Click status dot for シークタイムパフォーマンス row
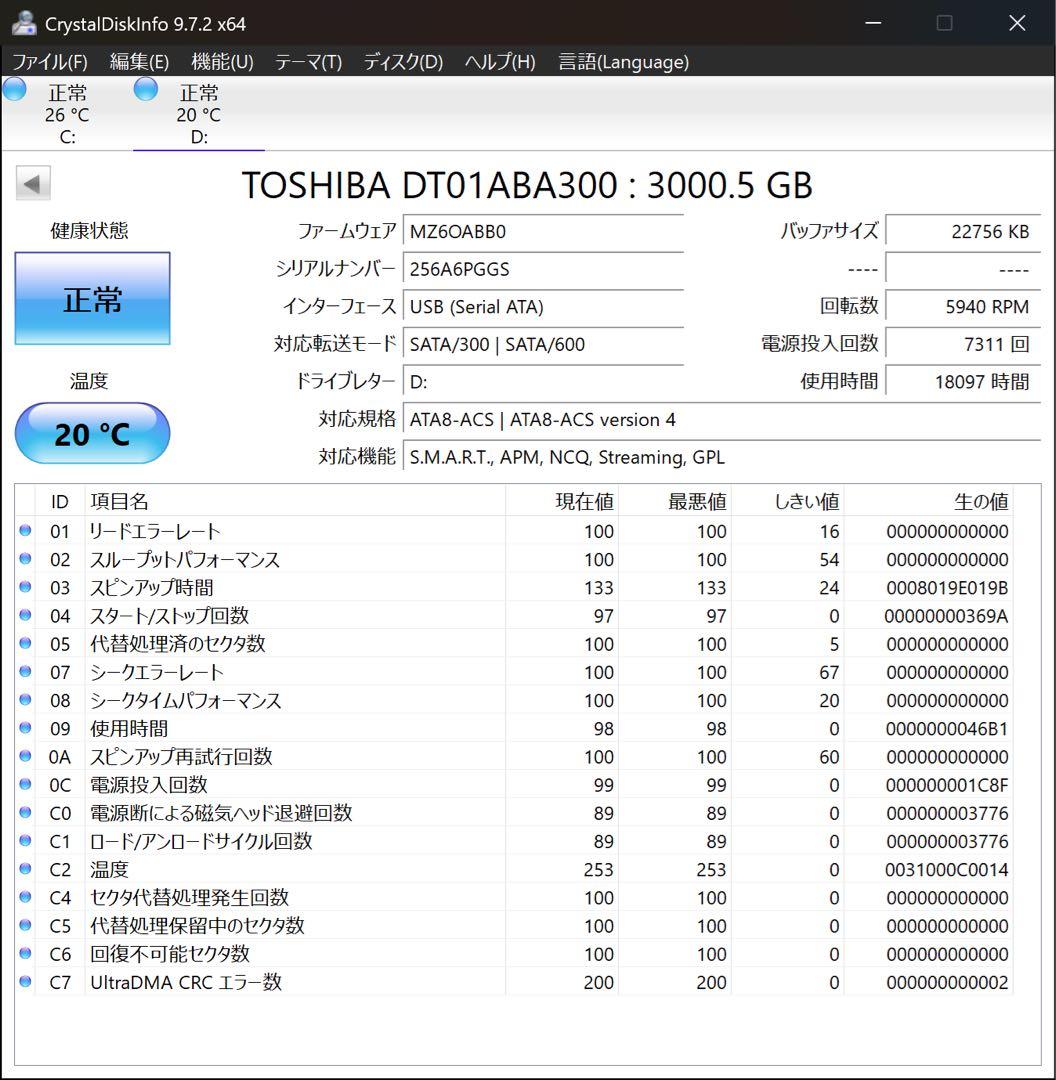1056x1080 pixels. (25, 700)
